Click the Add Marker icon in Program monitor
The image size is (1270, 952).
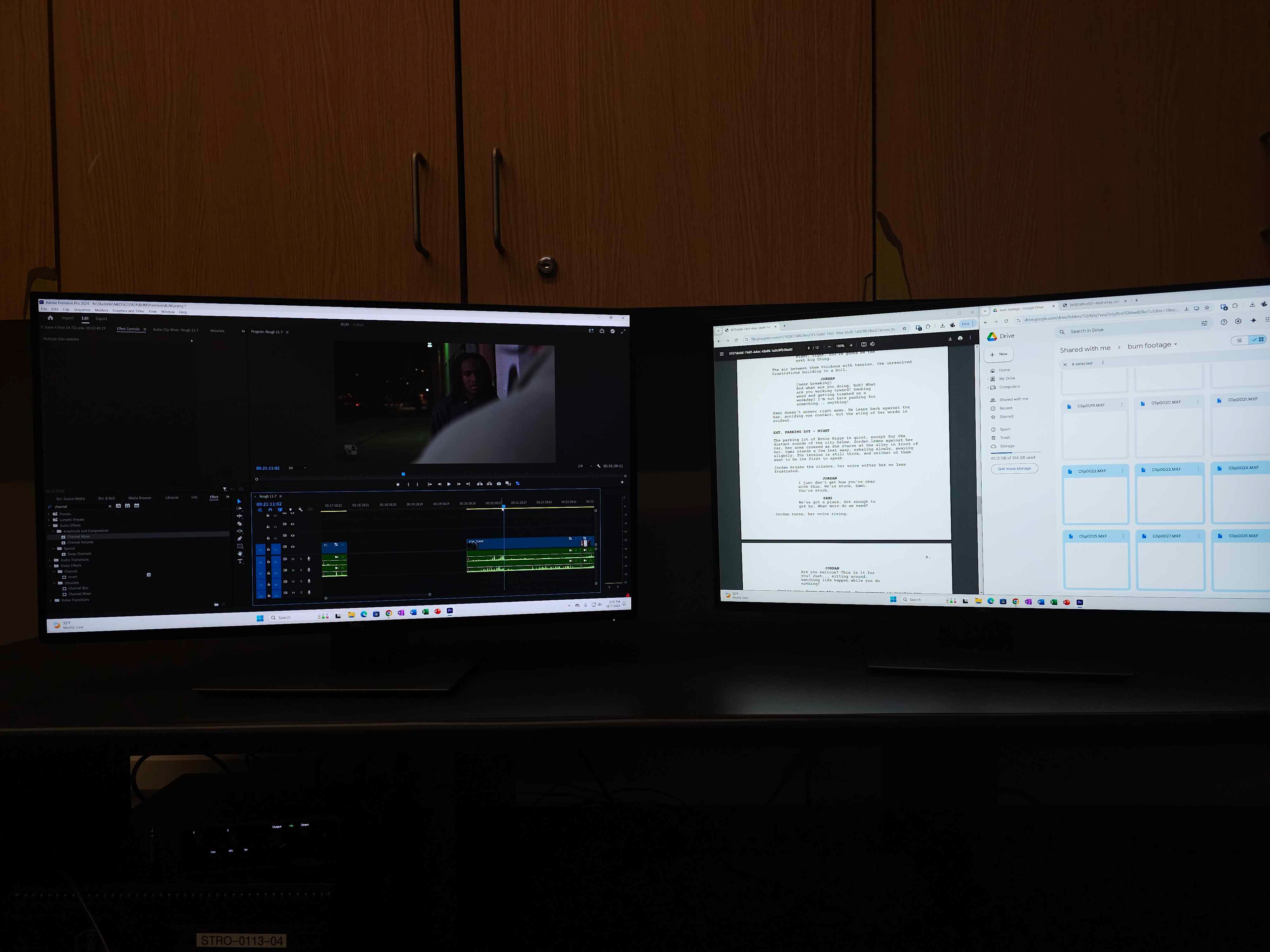(398, 484)
